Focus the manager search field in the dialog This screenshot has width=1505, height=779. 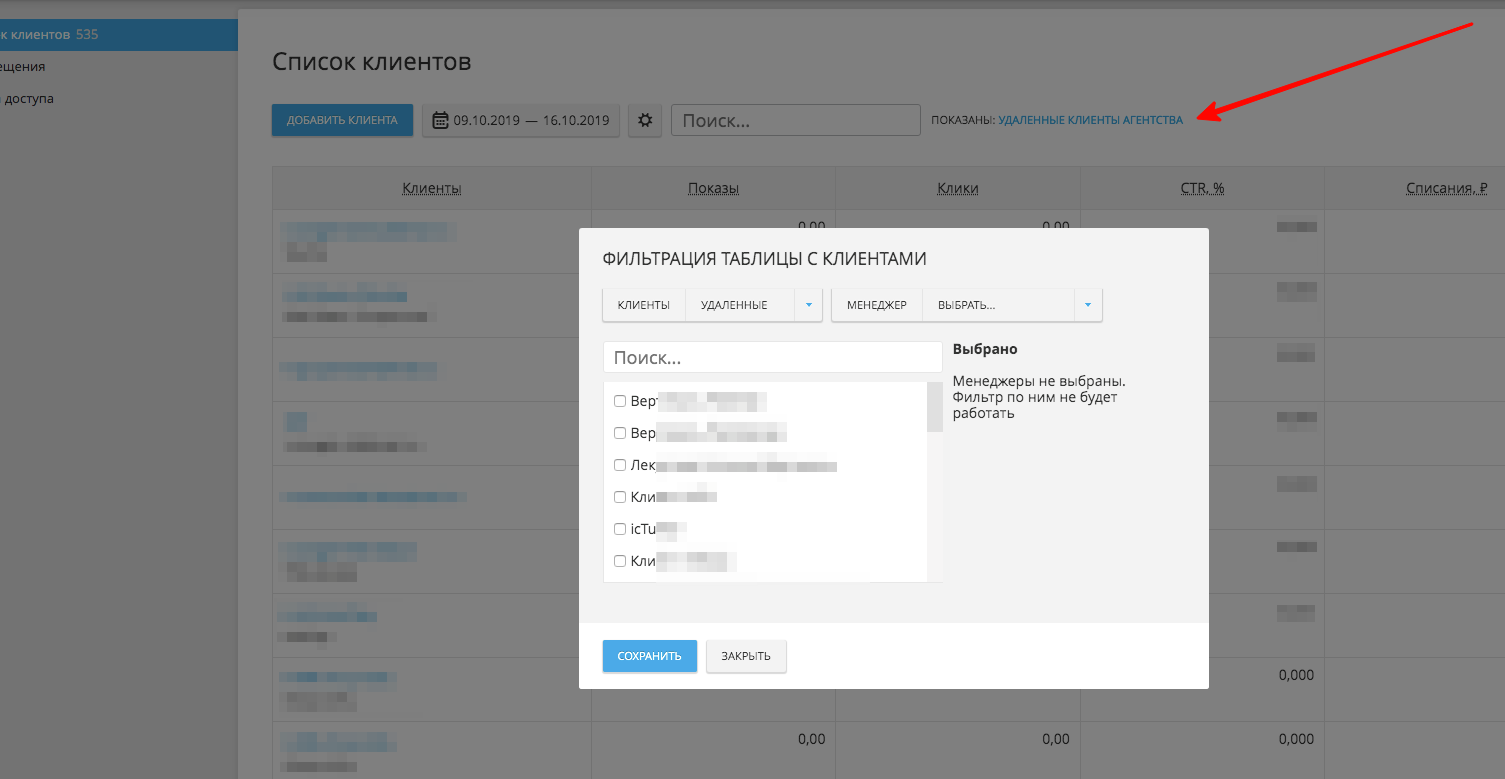point(773,357)
